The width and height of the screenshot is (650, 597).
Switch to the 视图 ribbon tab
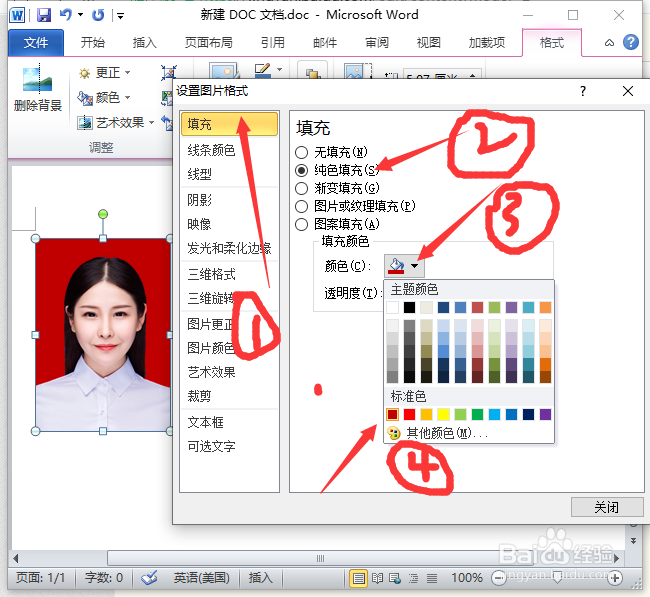(x=428, y=42)
